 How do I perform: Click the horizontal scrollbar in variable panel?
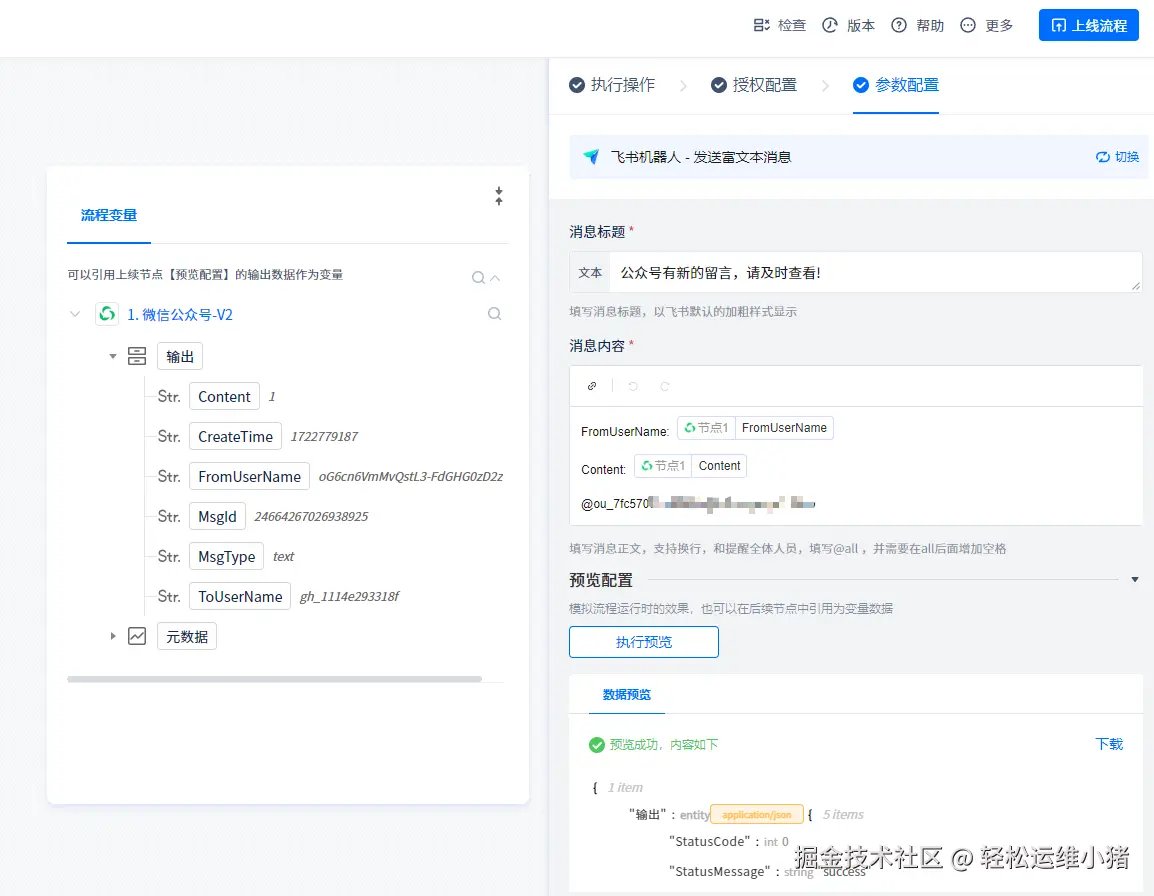coord(275,679)
